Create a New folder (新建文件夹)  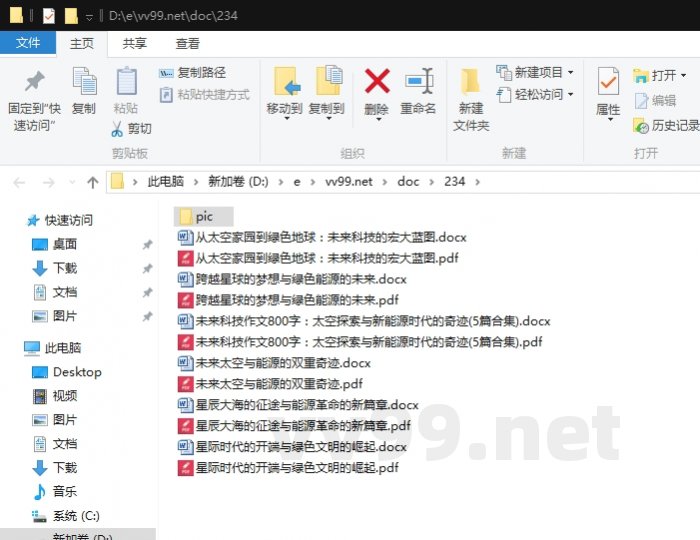(x=471, y=100)
